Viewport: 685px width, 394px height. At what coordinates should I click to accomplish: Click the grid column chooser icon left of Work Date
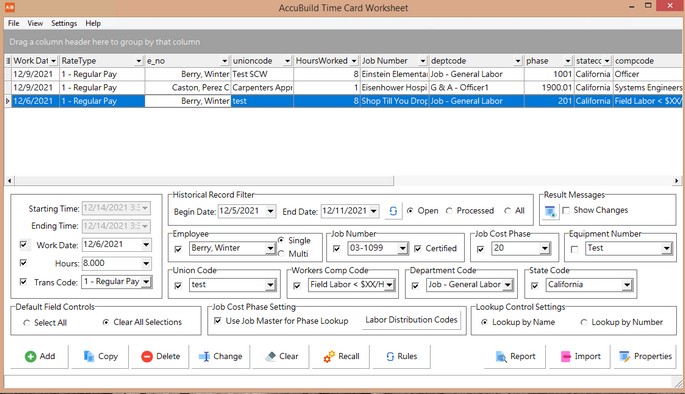point(7,61)
